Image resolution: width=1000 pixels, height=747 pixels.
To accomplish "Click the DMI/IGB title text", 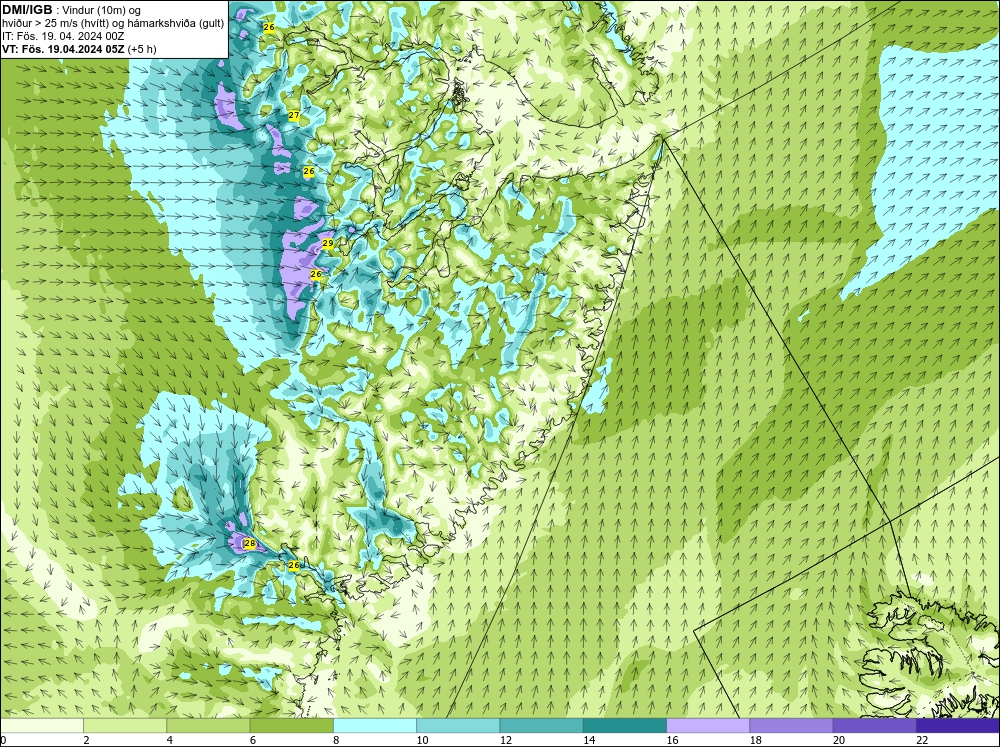I will pos(27,10).
